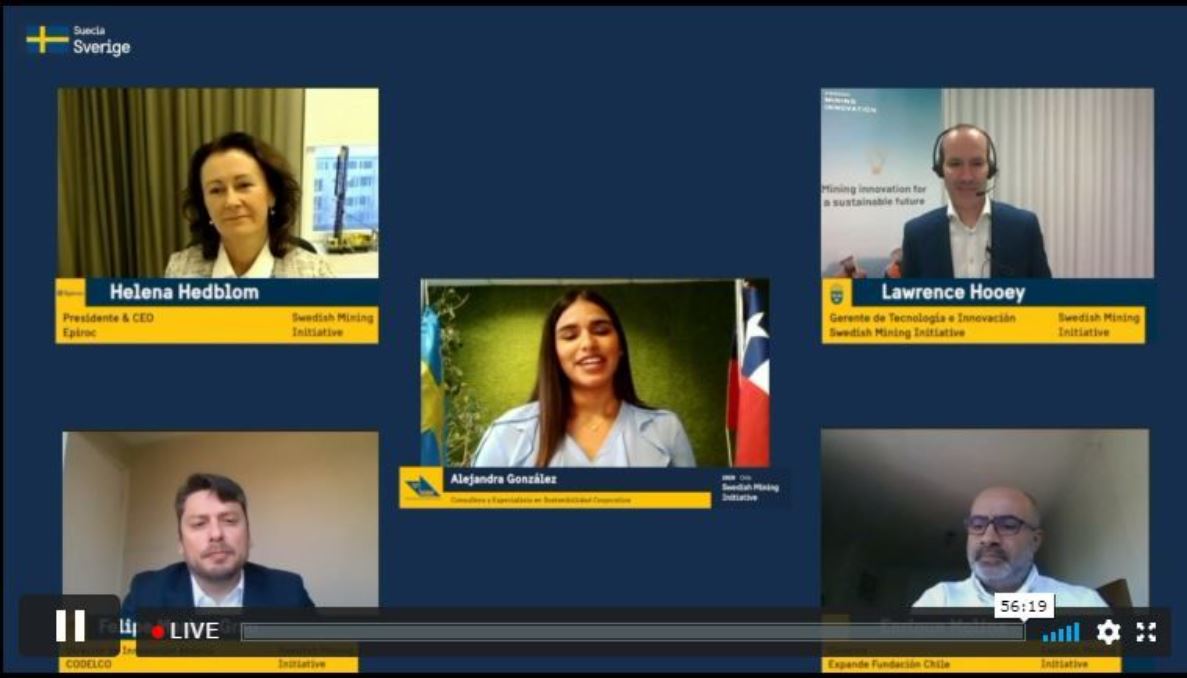Click the Lawrence Hooey name banner
Viewport: 1187px width, 678px height.
coord(953,293)
